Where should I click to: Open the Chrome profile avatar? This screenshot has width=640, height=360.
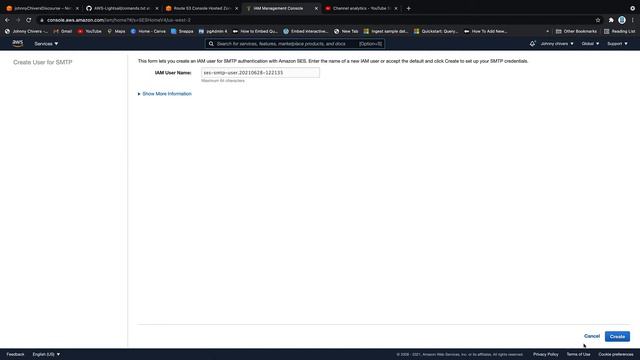pos(622,20)
